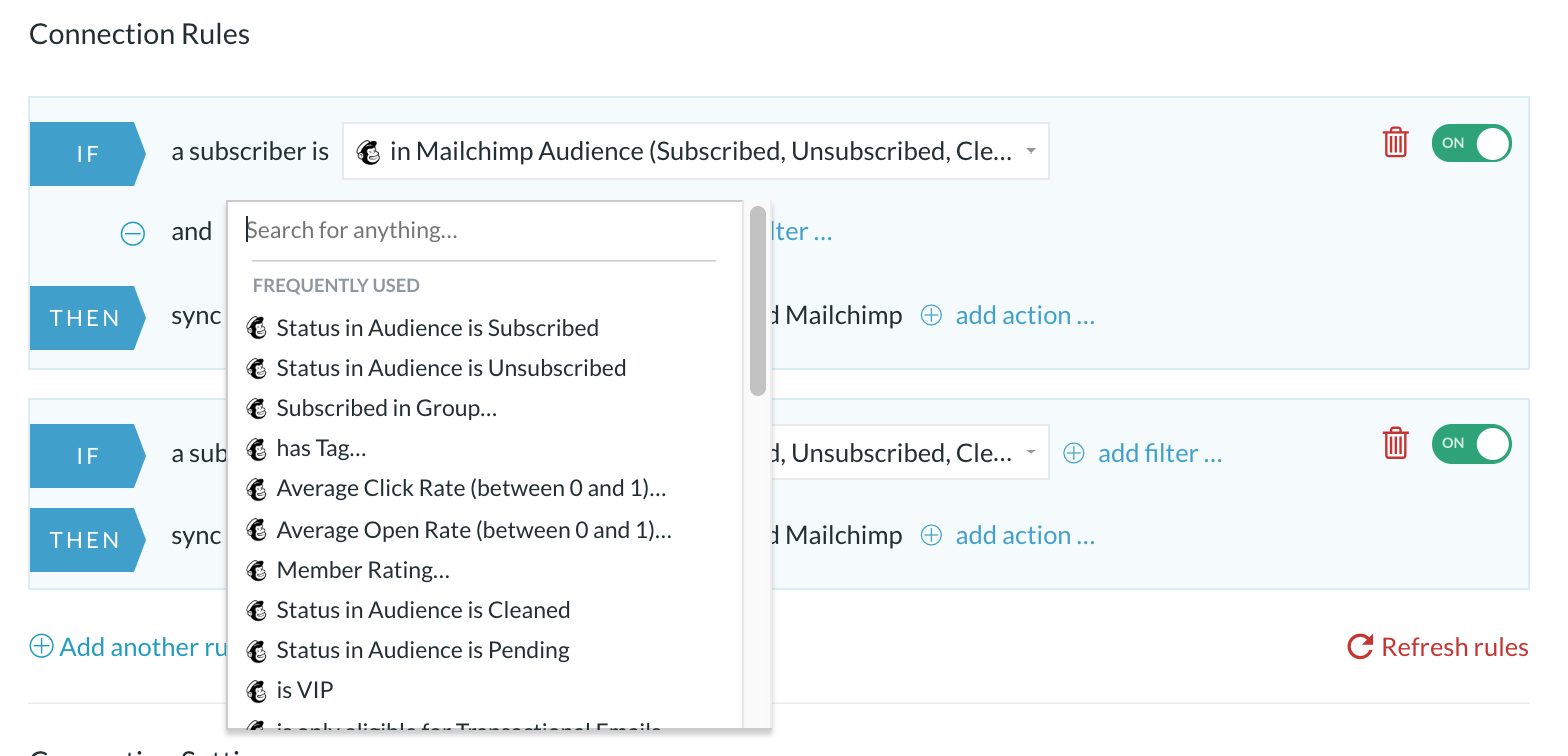The image size is (1568, 756).
Task: Click Mailchimp icon beside 'Status in Audience is Cleaned'
Action: [257, 610]
